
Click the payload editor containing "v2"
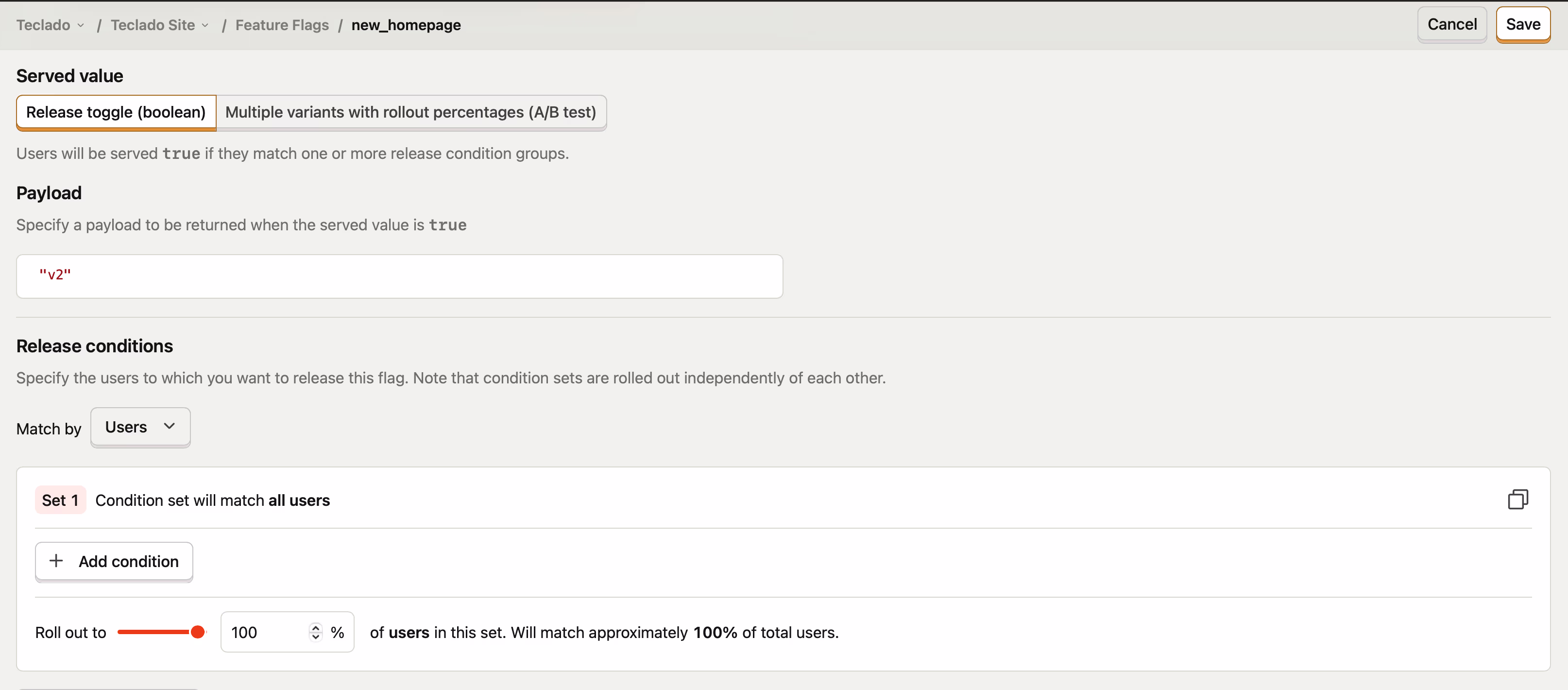(x=399, y=276)
